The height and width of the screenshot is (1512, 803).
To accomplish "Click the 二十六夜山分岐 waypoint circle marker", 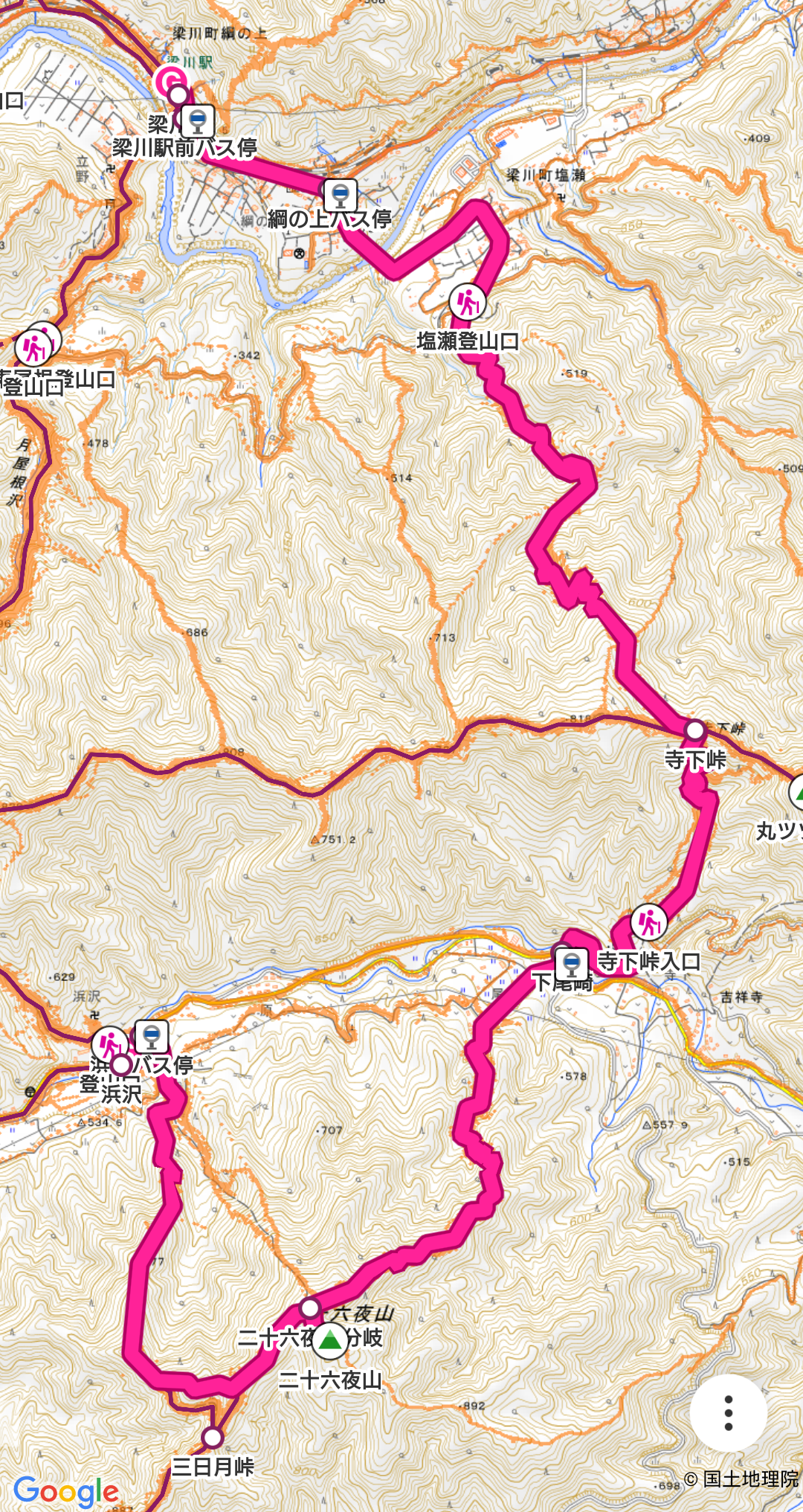I will [310, 1307].
